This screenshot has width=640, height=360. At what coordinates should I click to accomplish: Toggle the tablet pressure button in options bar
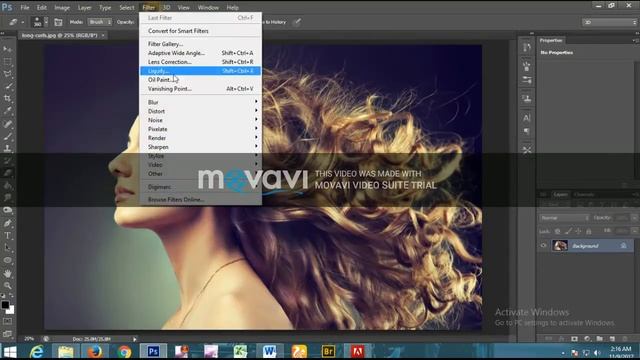pyautogui.click(x=297, y=22)
